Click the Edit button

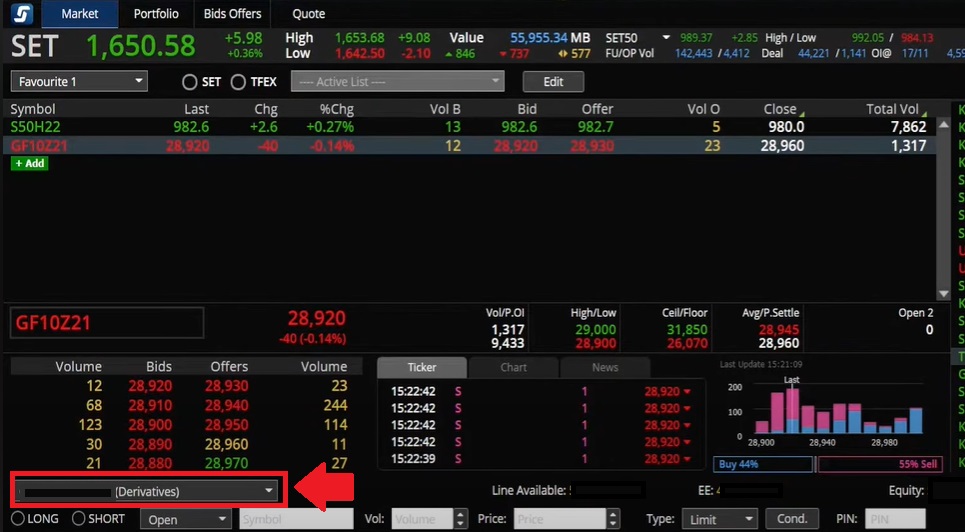(x=553, y=81)
